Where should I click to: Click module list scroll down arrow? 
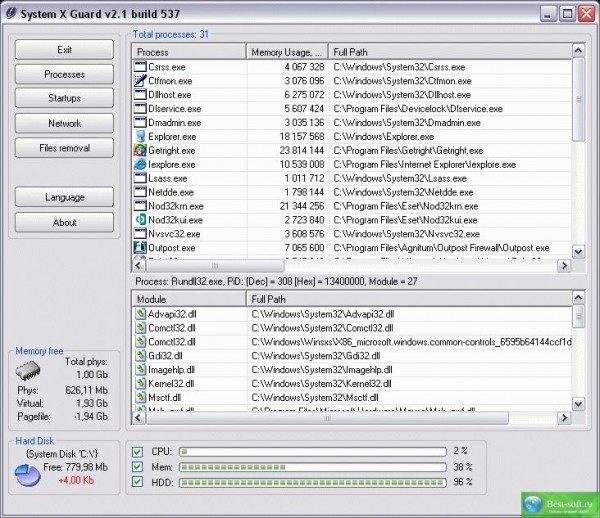(x=578, y=404)
